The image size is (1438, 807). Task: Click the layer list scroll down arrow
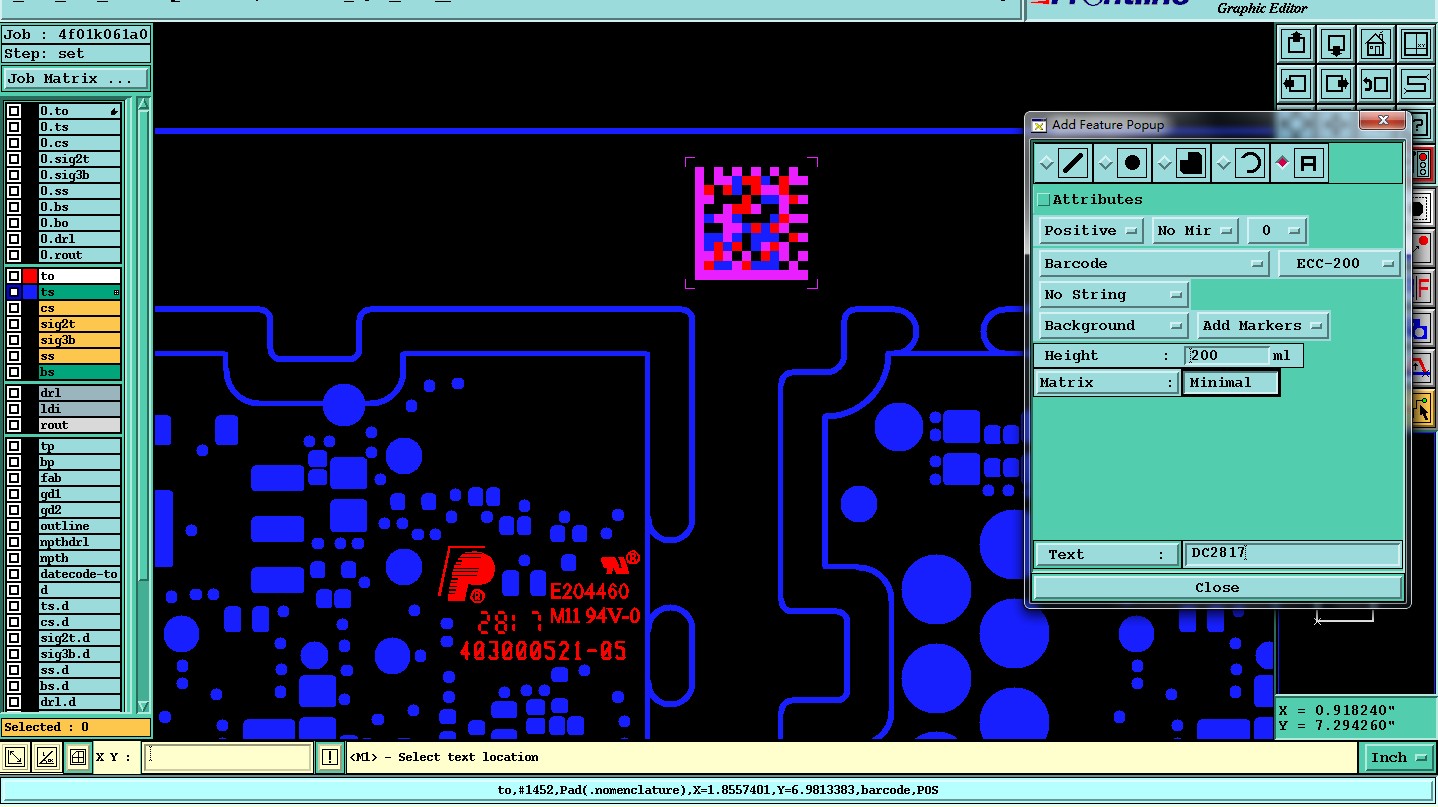tap(143, 706)
